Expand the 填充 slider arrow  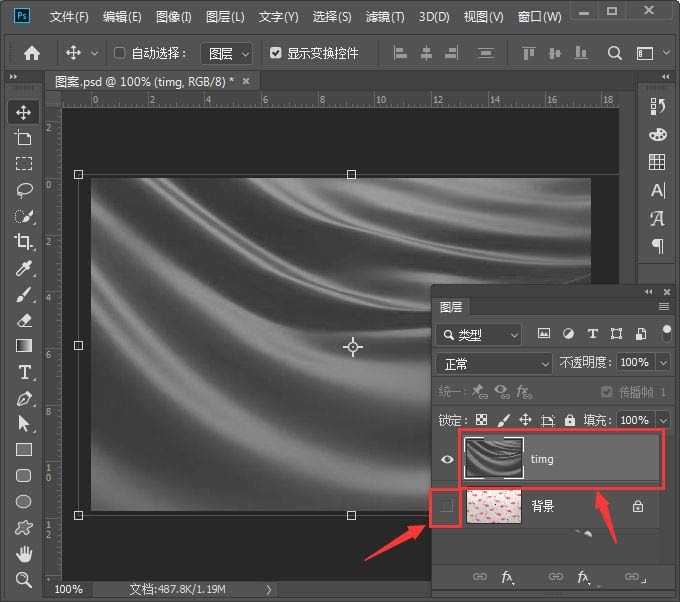pyautogui.click(x=663, y=420)
